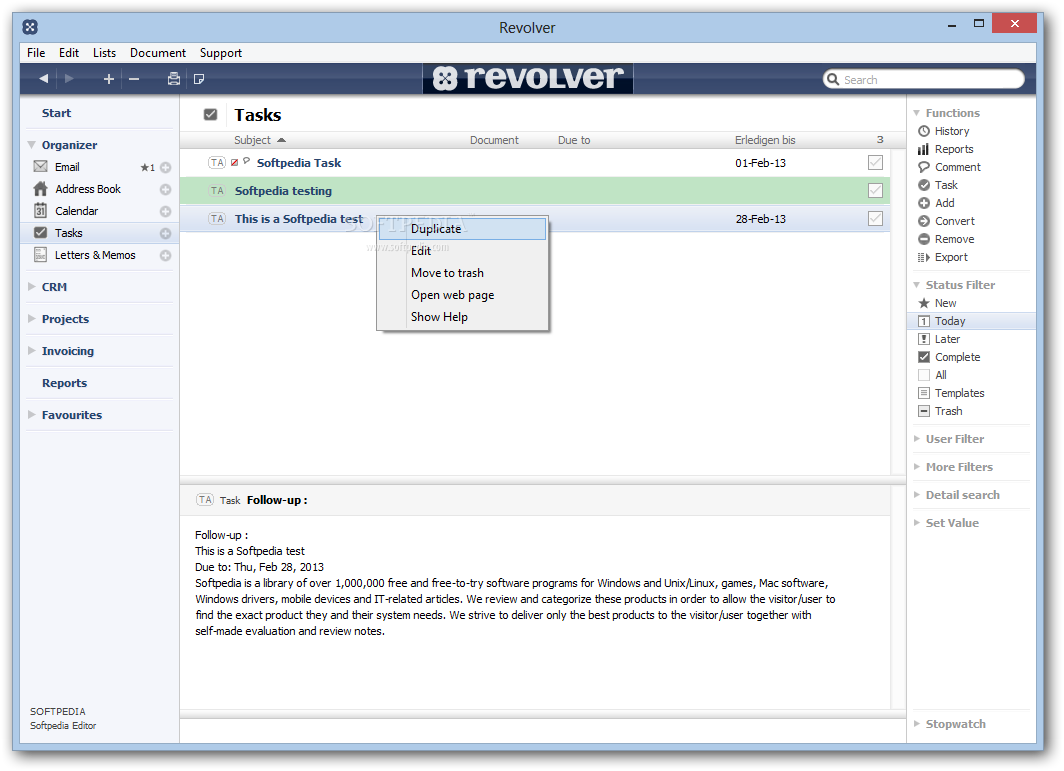Expand the More Filters panel
Viewport: 1064px width, 771px height.
click(x=917, y=466)
